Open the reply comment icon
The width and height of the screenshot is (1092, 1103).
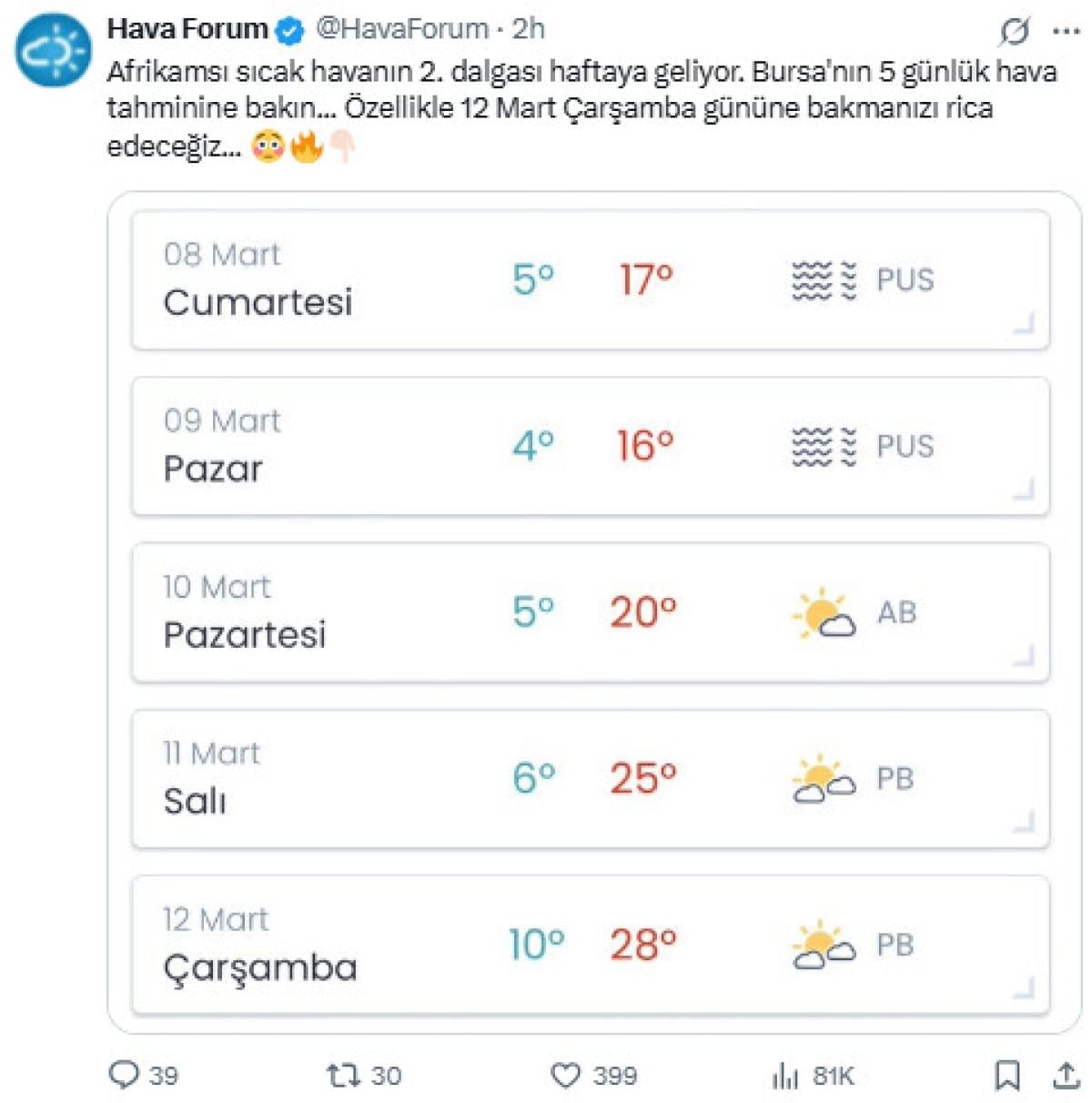click(x=123, y=1075)
